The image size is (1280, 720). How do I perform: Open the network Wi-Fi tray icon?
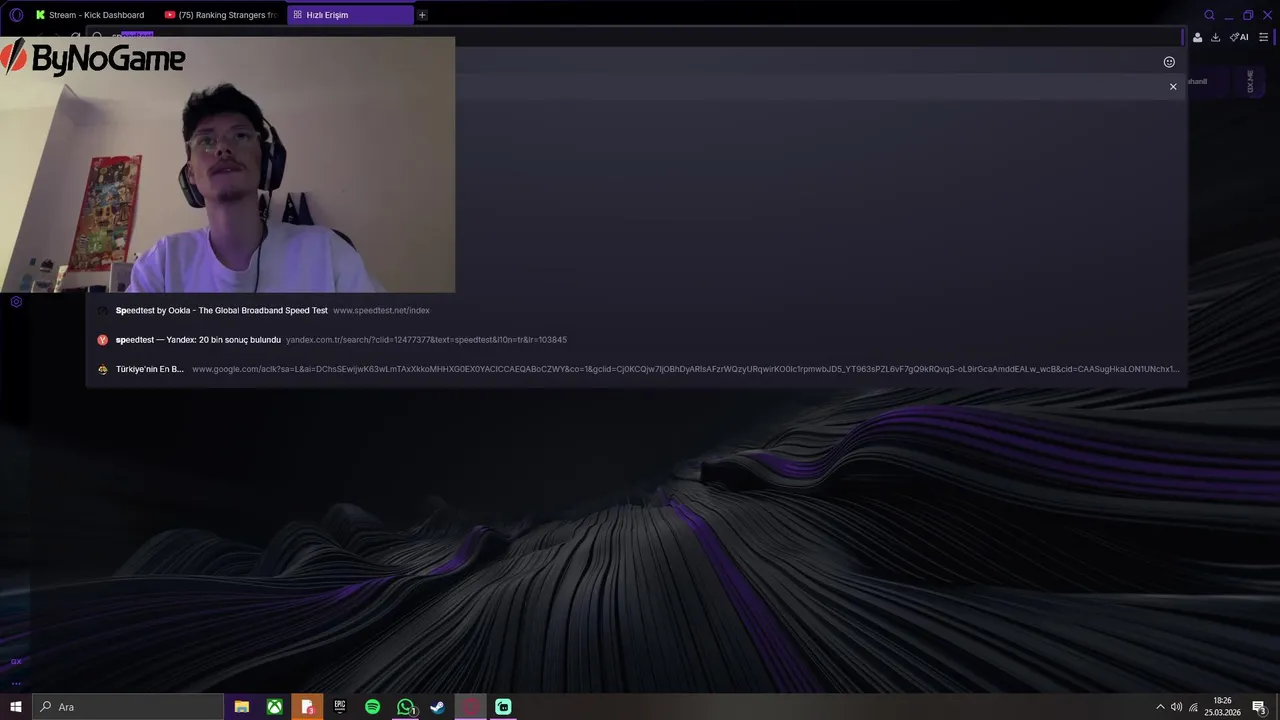[x=1193, y=707]
